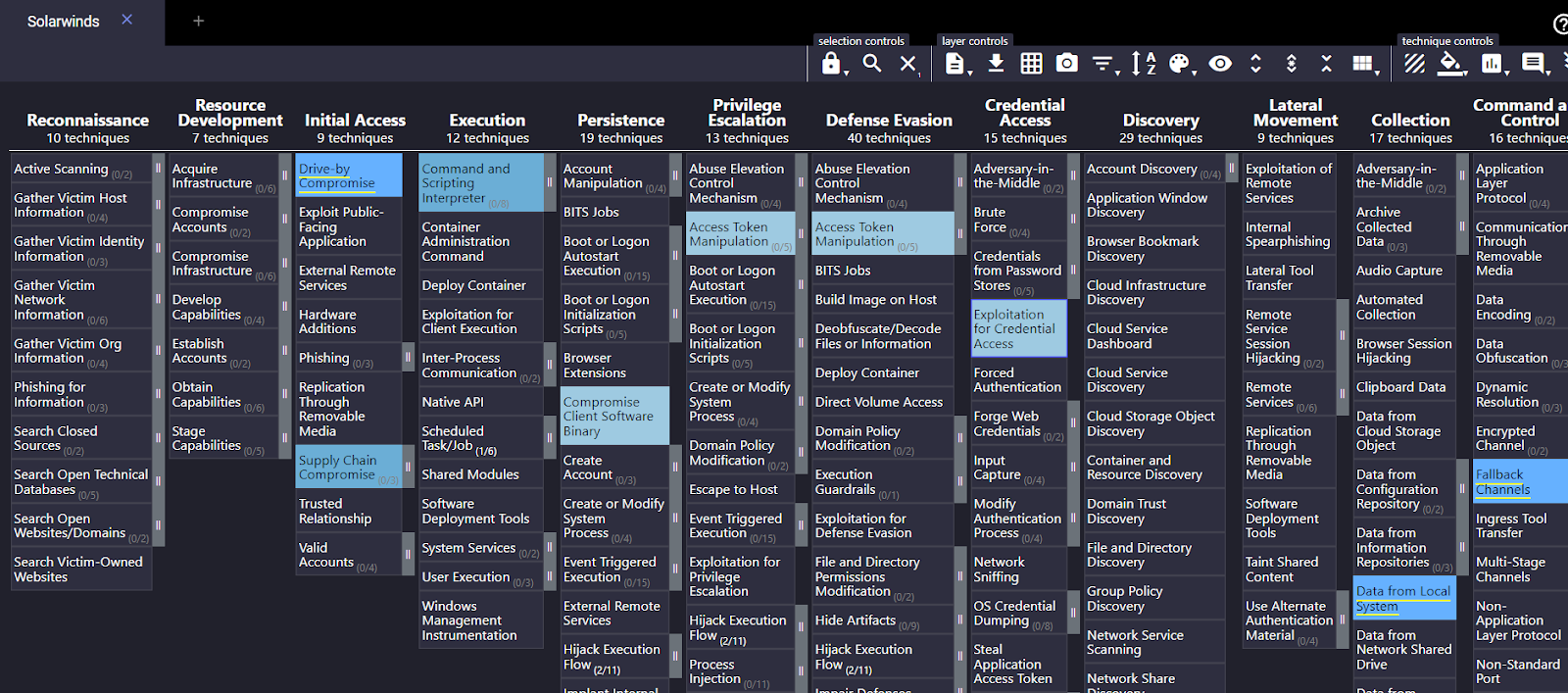Viewport: 1568px width, 693px height.
Task: Select the Drive-by Compromise technique
Action: 349,175
